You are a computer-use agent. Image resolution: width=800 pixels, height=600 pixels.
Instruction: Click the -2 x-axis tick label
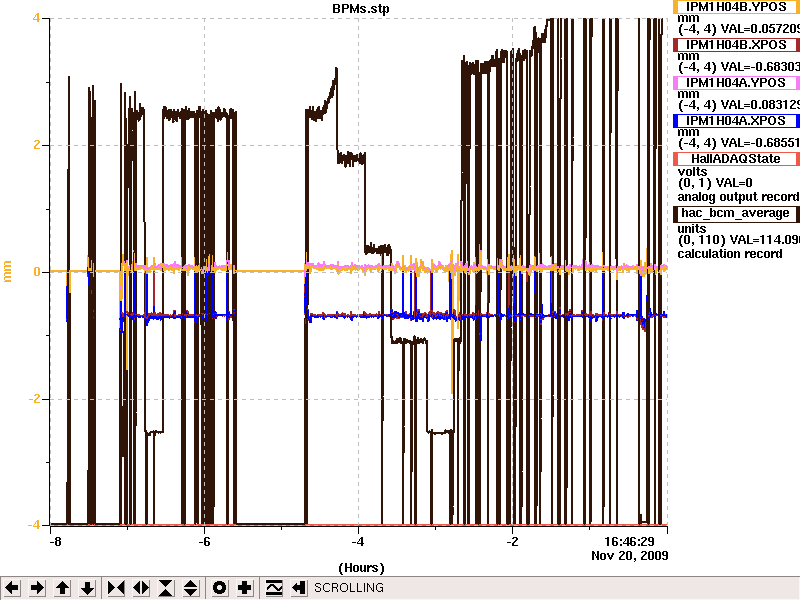pos(512,542)
